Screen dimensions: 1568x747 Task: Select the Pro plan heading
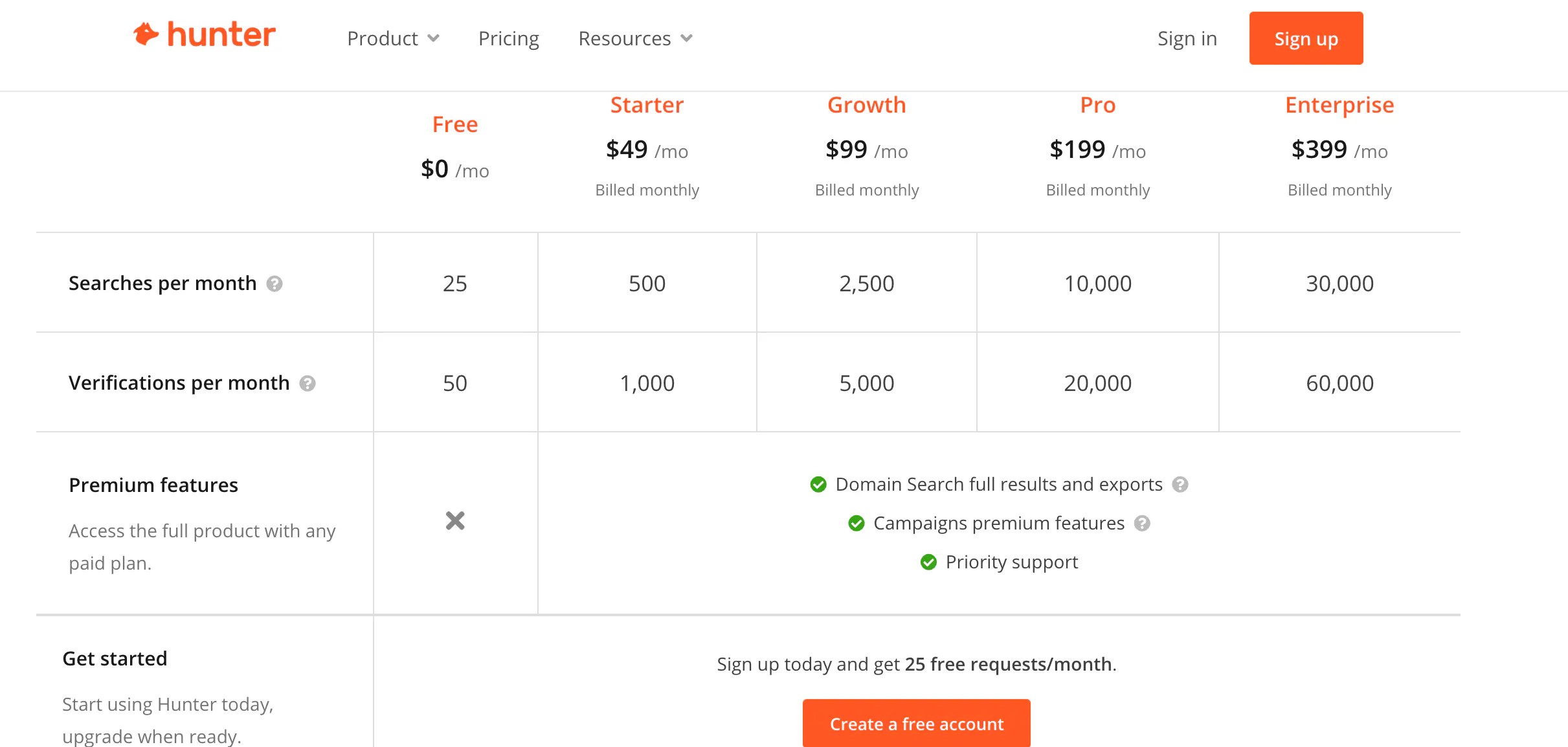1098,105
